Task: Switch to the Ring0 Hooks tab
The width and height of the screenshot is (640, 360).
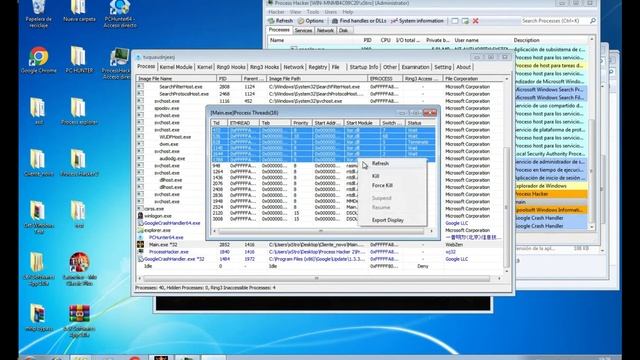Action: pos(231,67)
